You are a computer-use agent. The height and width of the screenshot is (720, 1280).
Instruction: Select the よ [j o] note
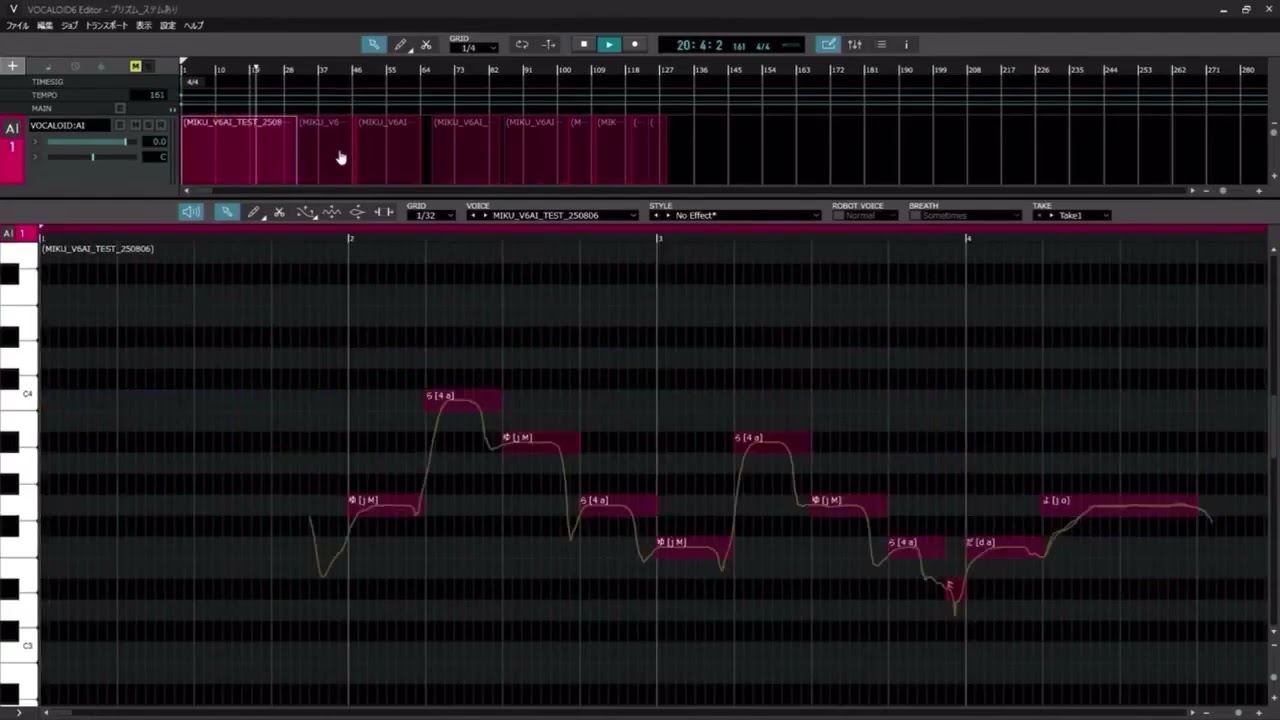(x=1118, y=505)
